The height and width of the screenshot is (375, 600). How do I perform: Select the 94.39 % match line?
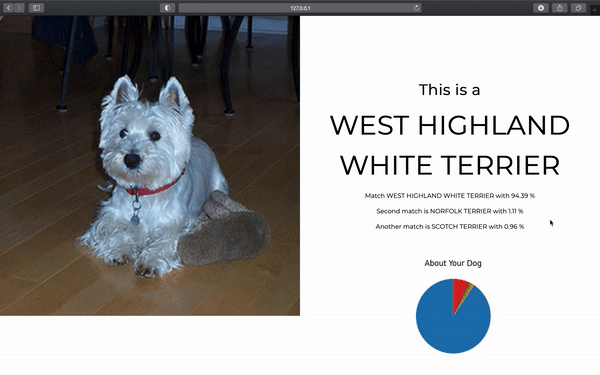(450, 196)
